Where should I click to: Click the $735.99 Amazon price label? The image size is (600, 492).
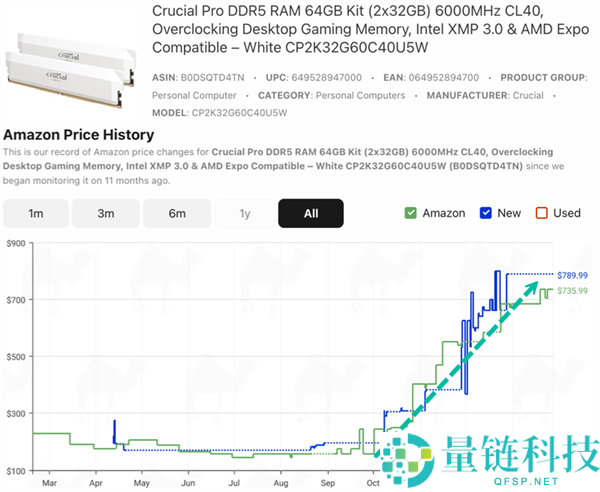pyautogui.click(x=572, y=291)
